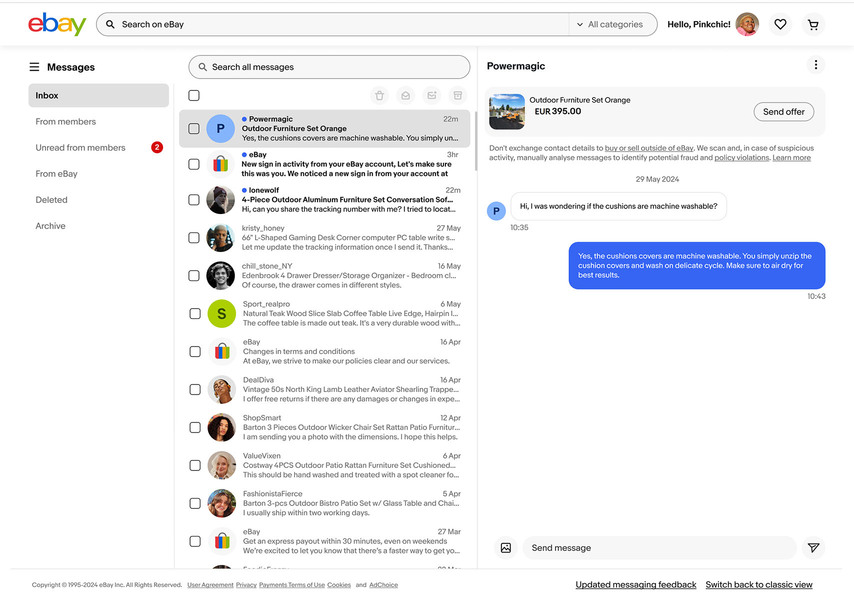Screen dimensions: 854x600
Task: Tick the checkbox for Sport_realpro message
Action: click(x=195, y=314)
